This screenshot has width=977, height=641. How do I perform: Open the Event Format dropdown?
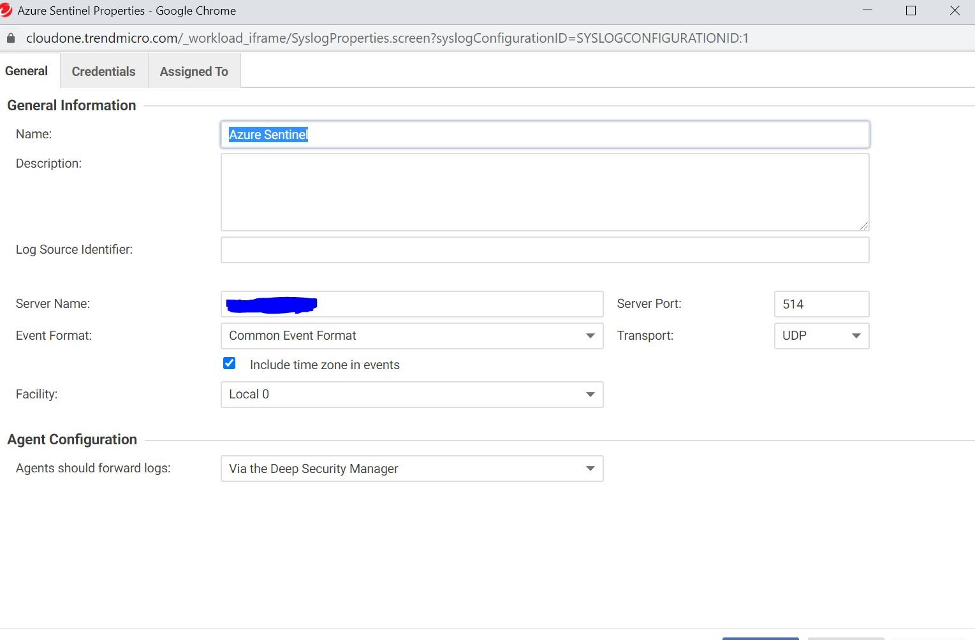click(412, 336)
